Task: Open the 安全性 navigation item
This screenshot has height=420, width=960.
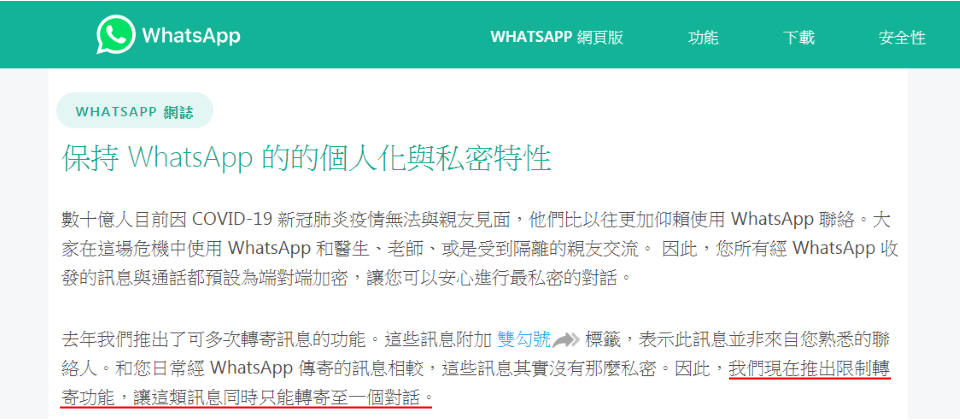Action: click(902, 37)
